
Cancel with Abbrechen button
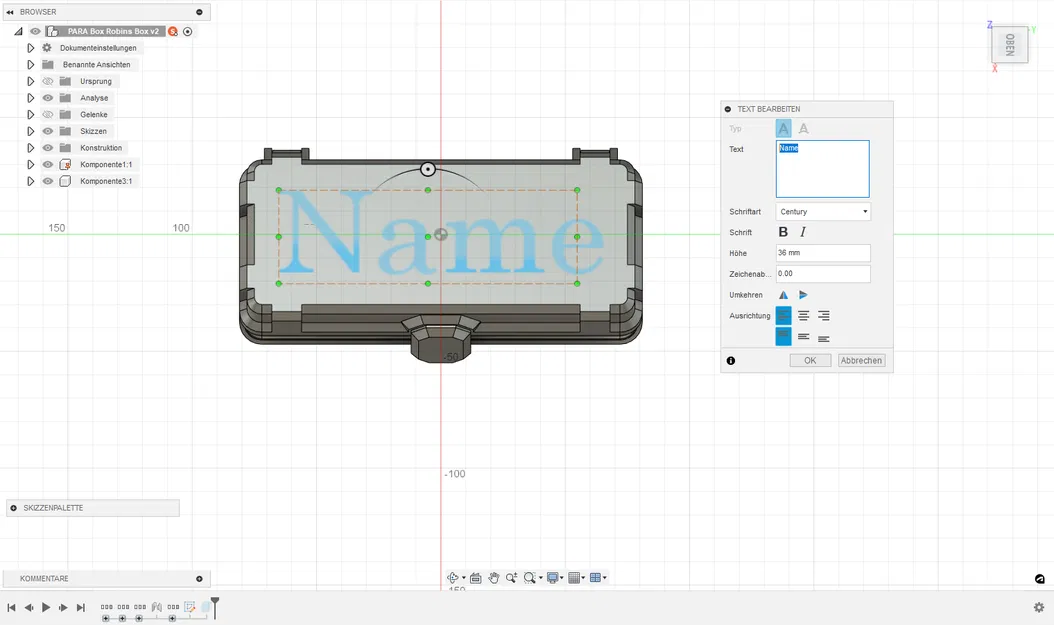pos(861,361)
